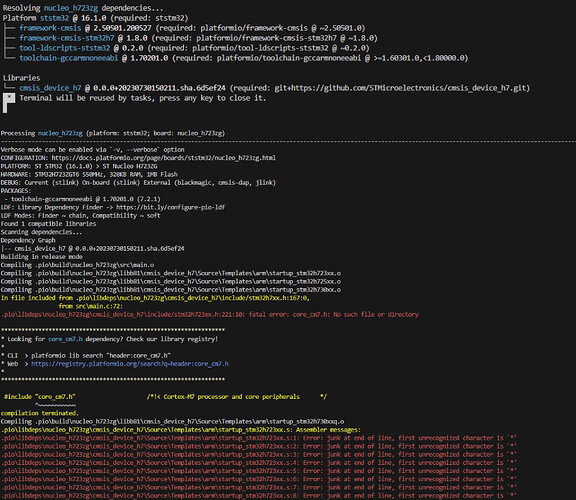Open the bit.ly/configure-pio-ldf link

pyautogui.click(x=170, y=207)
